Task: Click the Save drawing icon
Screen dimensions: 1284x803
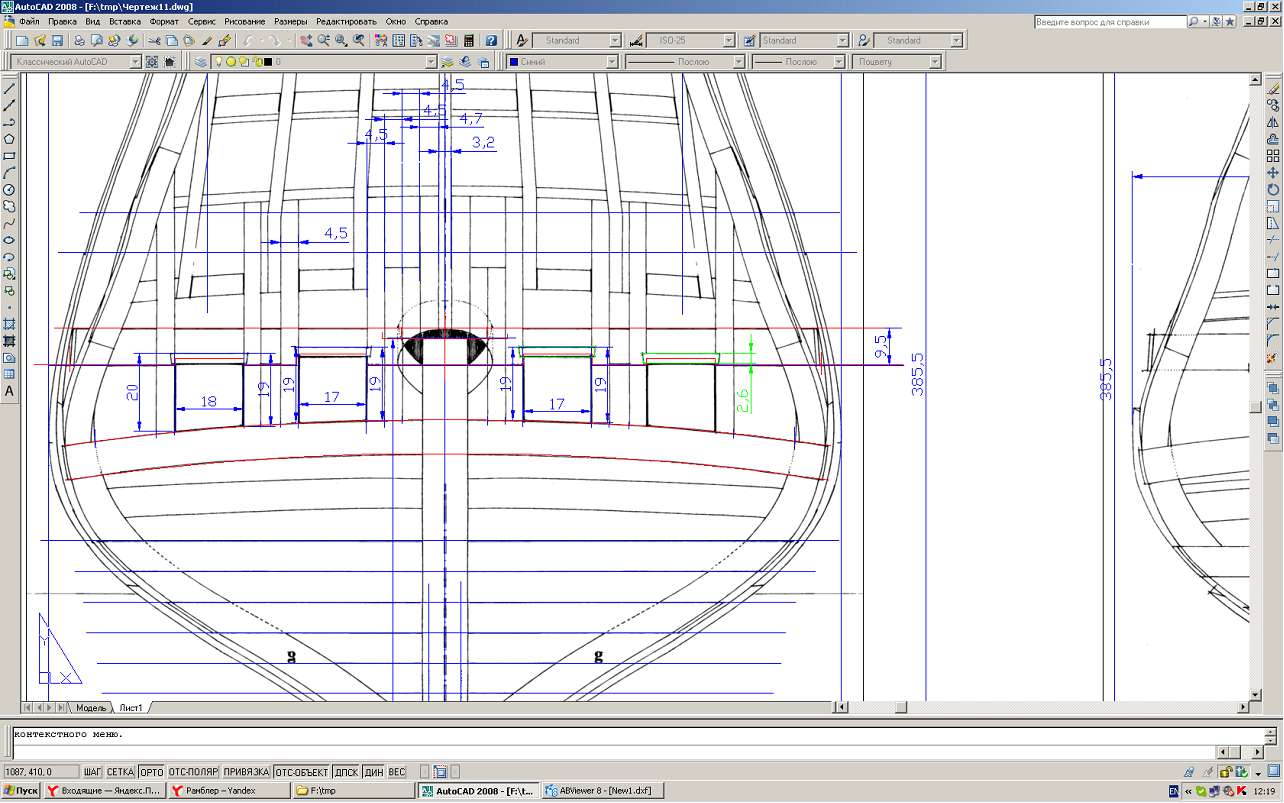Action: [57, 41]
